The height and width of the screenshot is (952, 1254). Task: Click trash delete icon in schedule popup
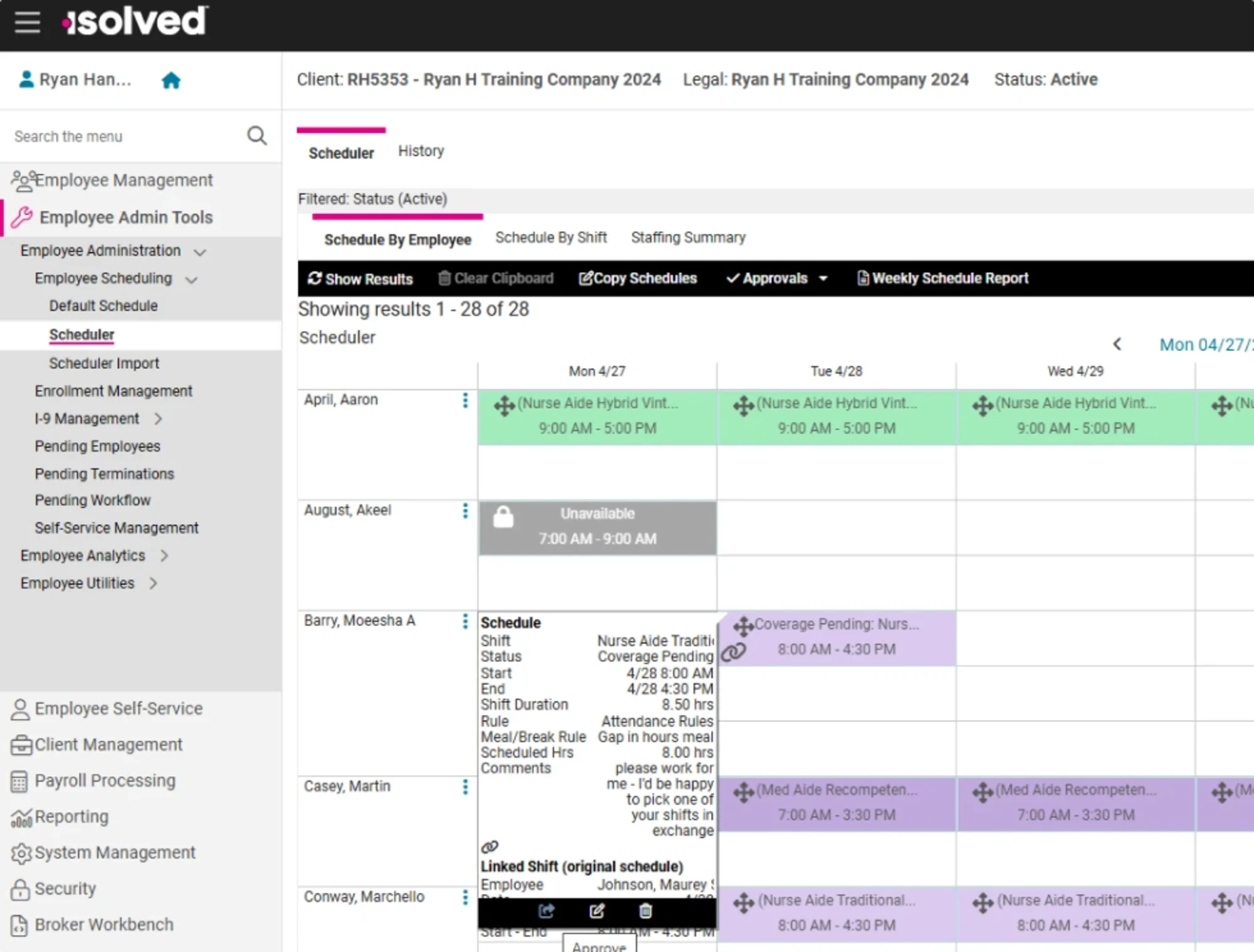(x=645, y=911)
